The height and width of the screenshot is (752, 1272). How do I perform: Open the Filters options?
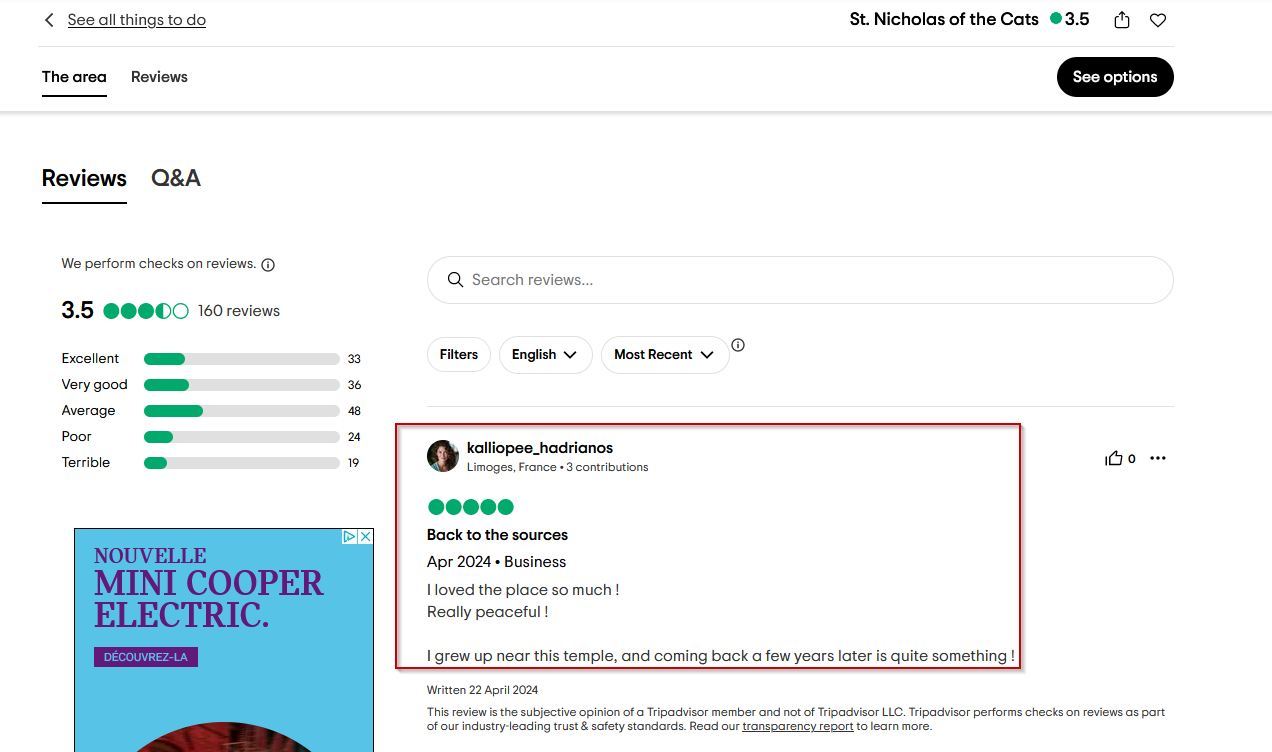coord(459,355)
